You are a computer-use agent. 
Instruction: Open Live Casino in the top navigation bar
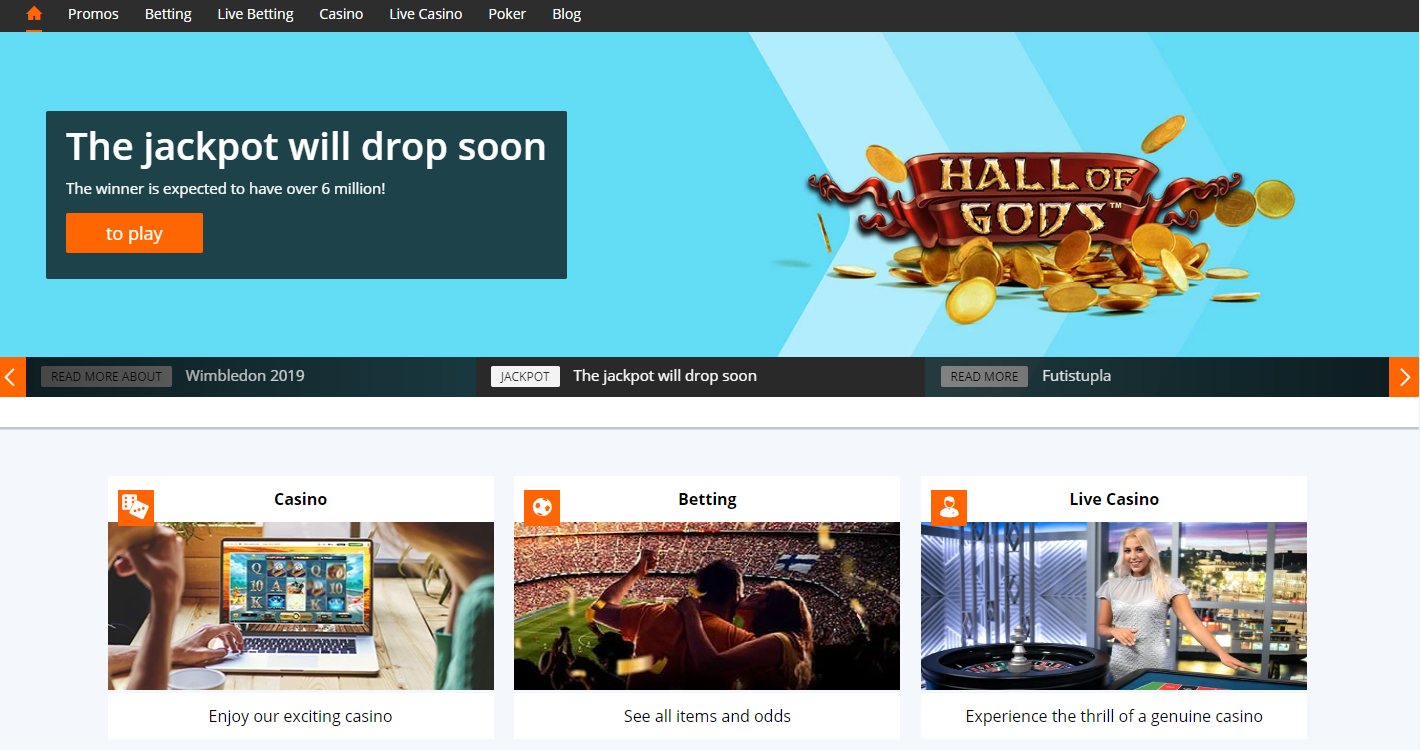tap(426, 14)
